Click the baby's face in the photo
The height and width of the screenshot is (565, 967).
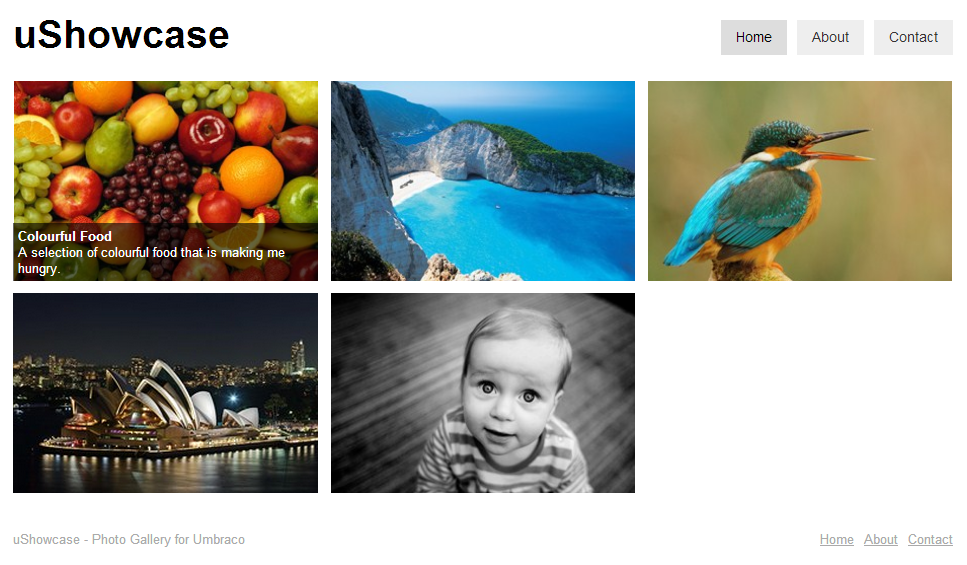click(509, 389)
